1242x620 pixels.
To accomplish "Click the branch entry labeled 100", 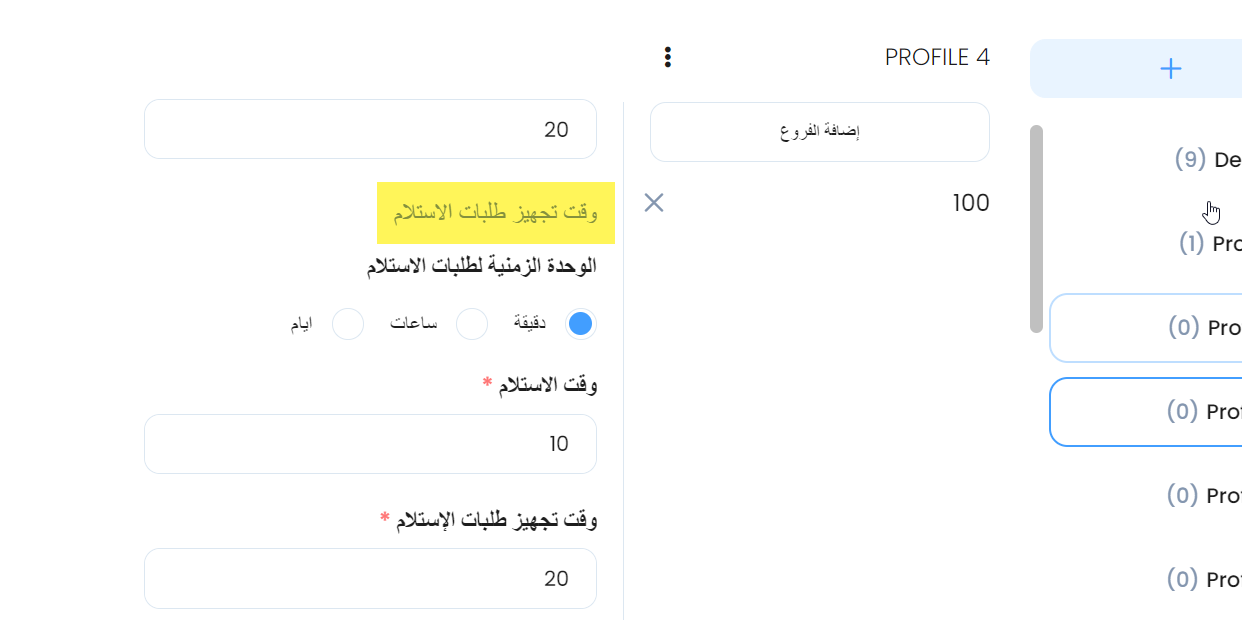I will [971, 203].
